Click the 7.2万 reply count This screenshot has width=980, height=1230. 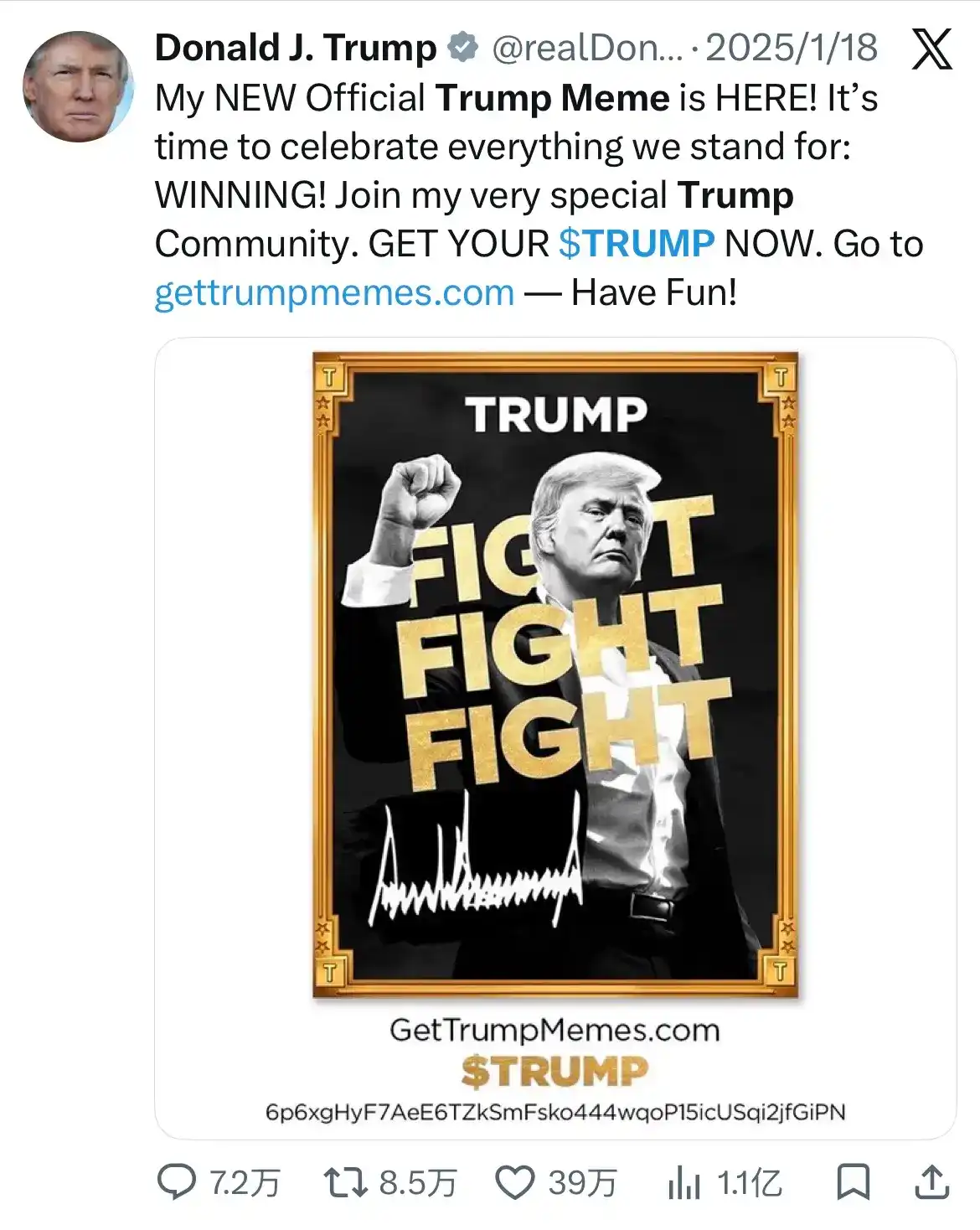coord(244,1183)
